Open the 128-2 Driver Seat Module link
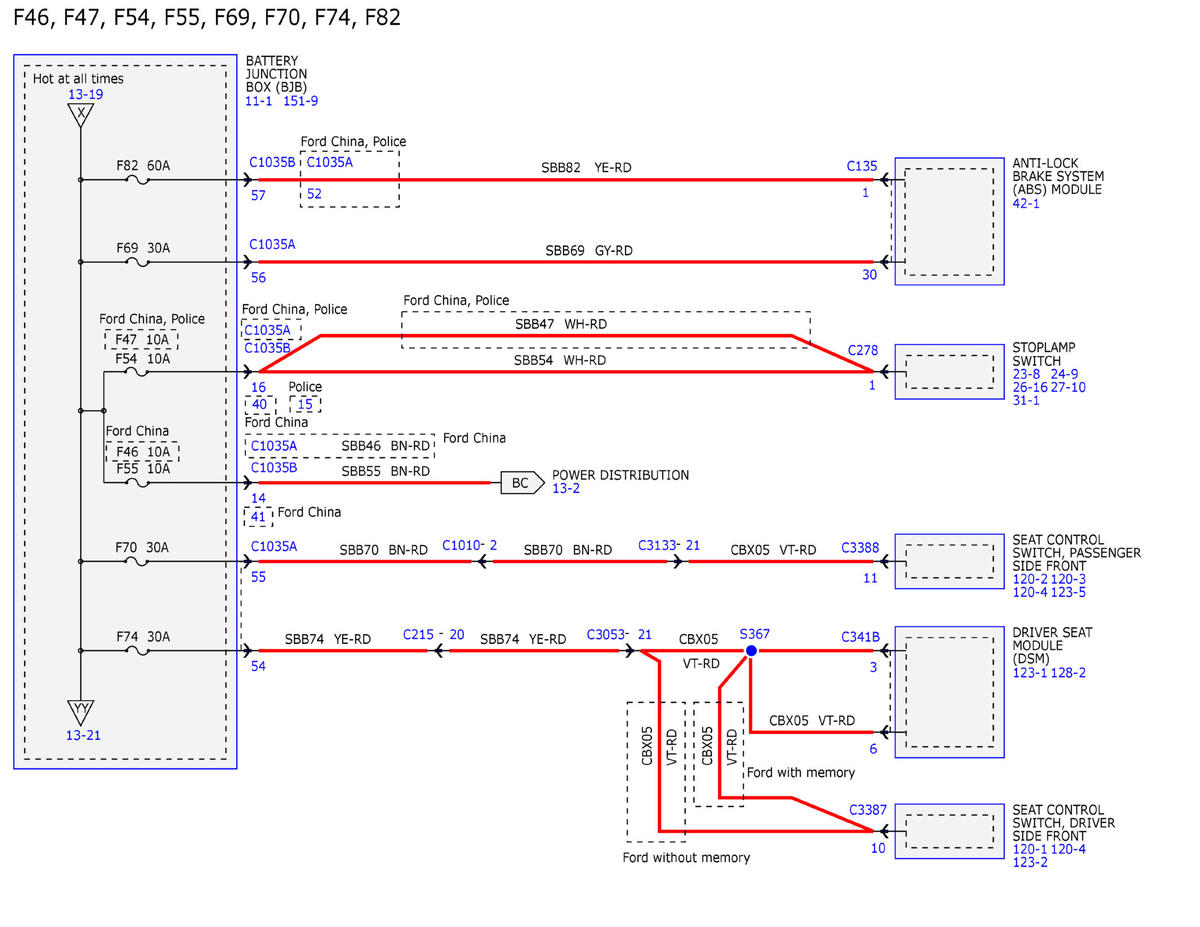This screenshot has width=1200, height=927. 1069,672
